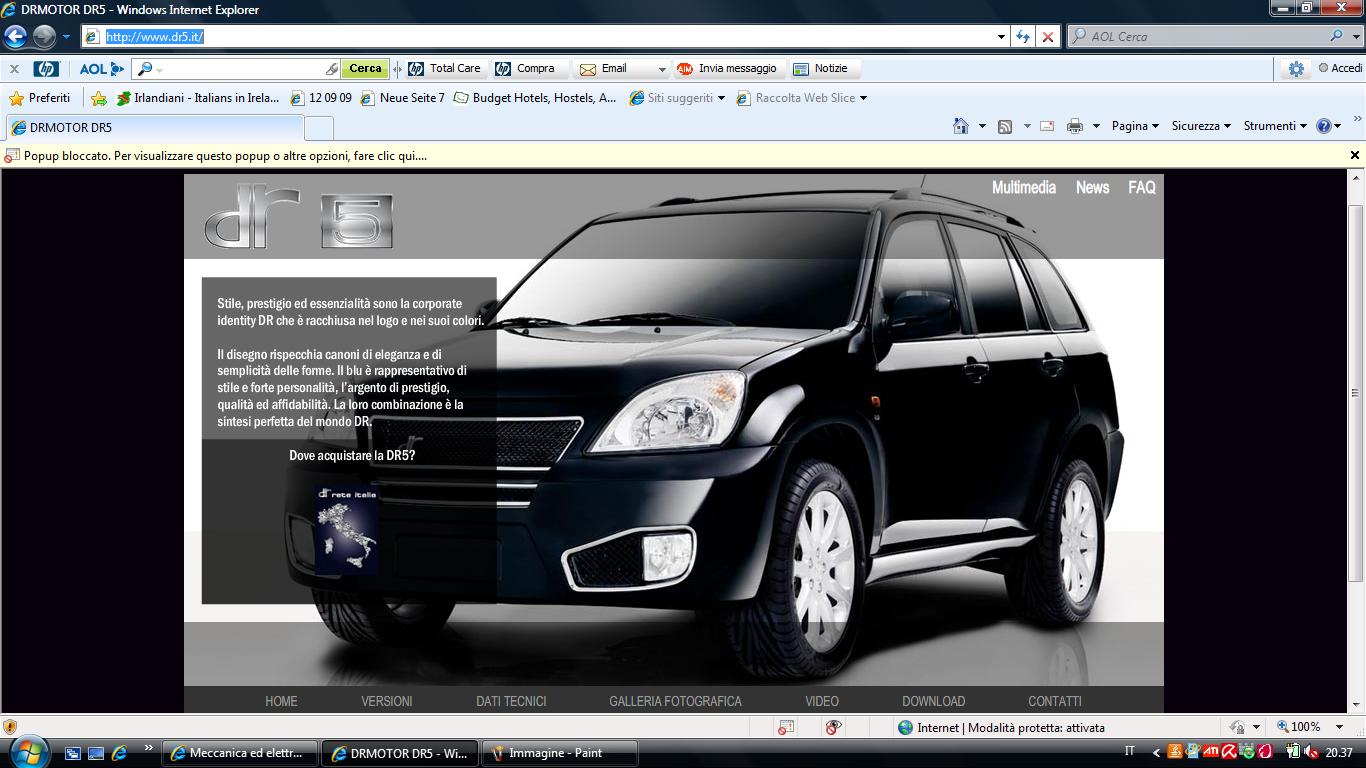The width and height of the screenshot is (1366, 768).
Task: Click the stop loading red X icon
Action: tap(1048, 37)
